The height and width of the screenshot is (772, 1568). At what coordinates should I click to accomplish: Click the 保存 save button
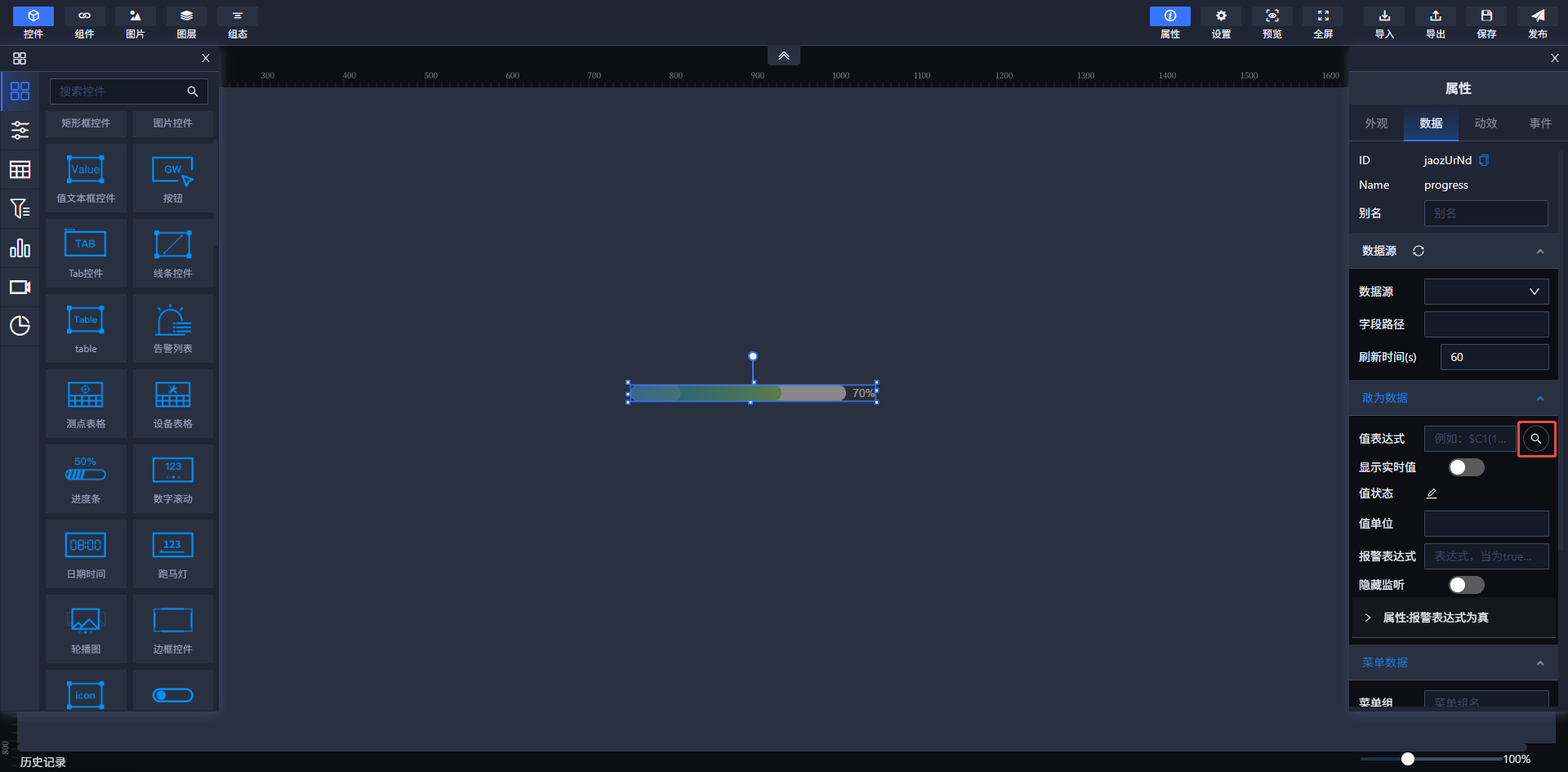pyautogui.click(x=1486, y=23)
